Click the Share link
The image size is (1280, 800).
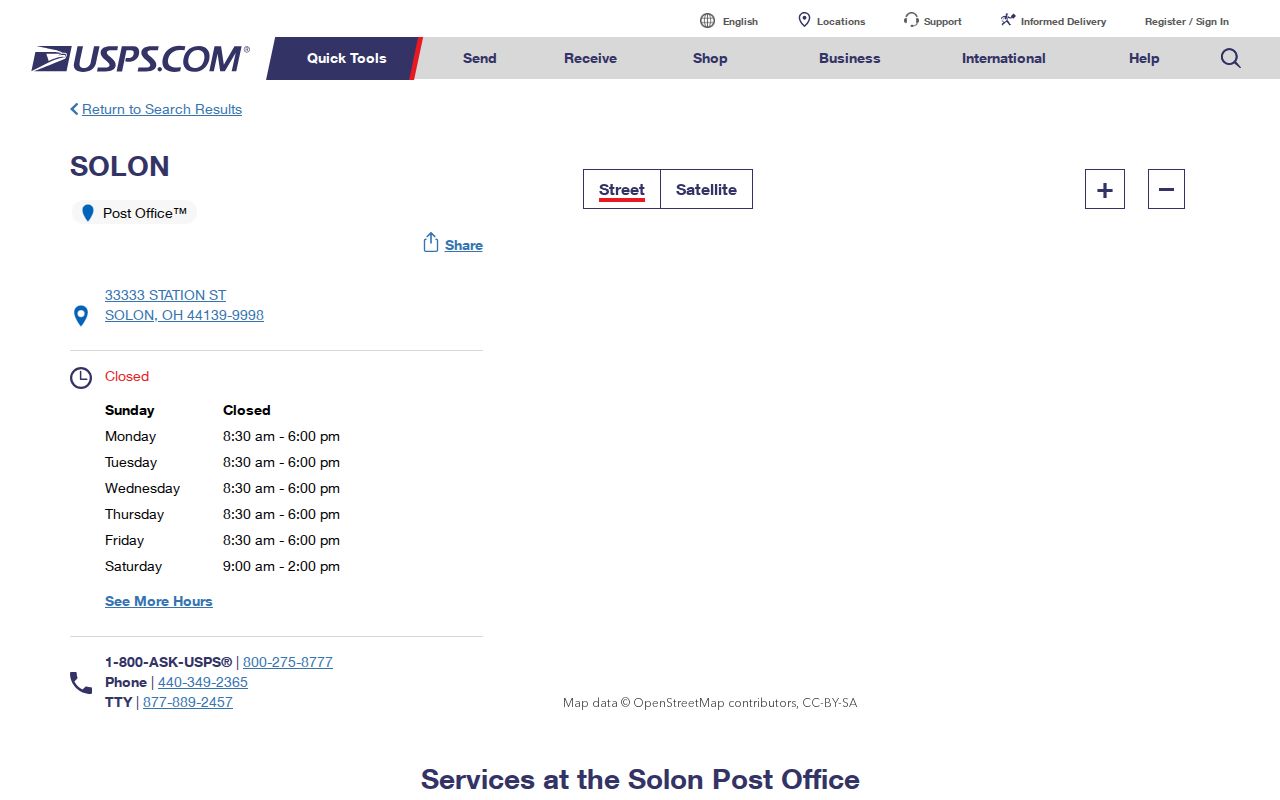coord(464,245)
